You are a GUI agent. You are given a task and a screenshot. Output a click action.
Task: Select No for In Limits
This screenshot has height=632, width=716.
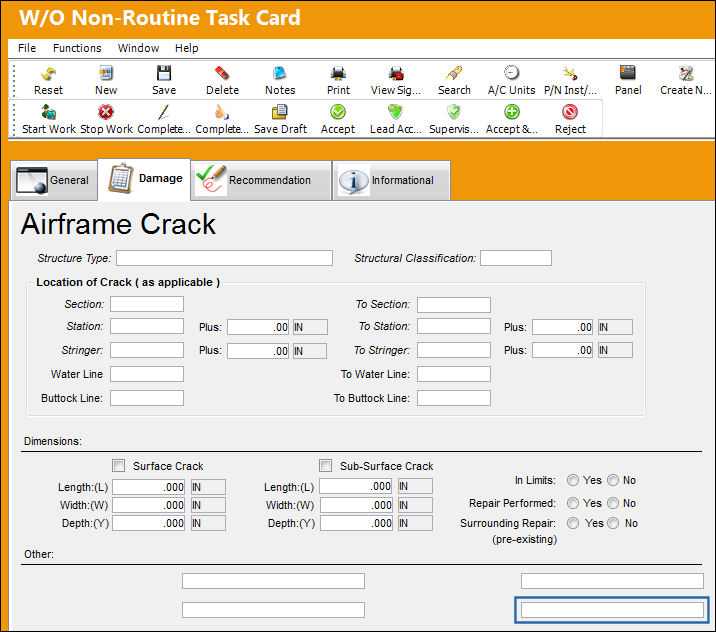pos(613,480)
